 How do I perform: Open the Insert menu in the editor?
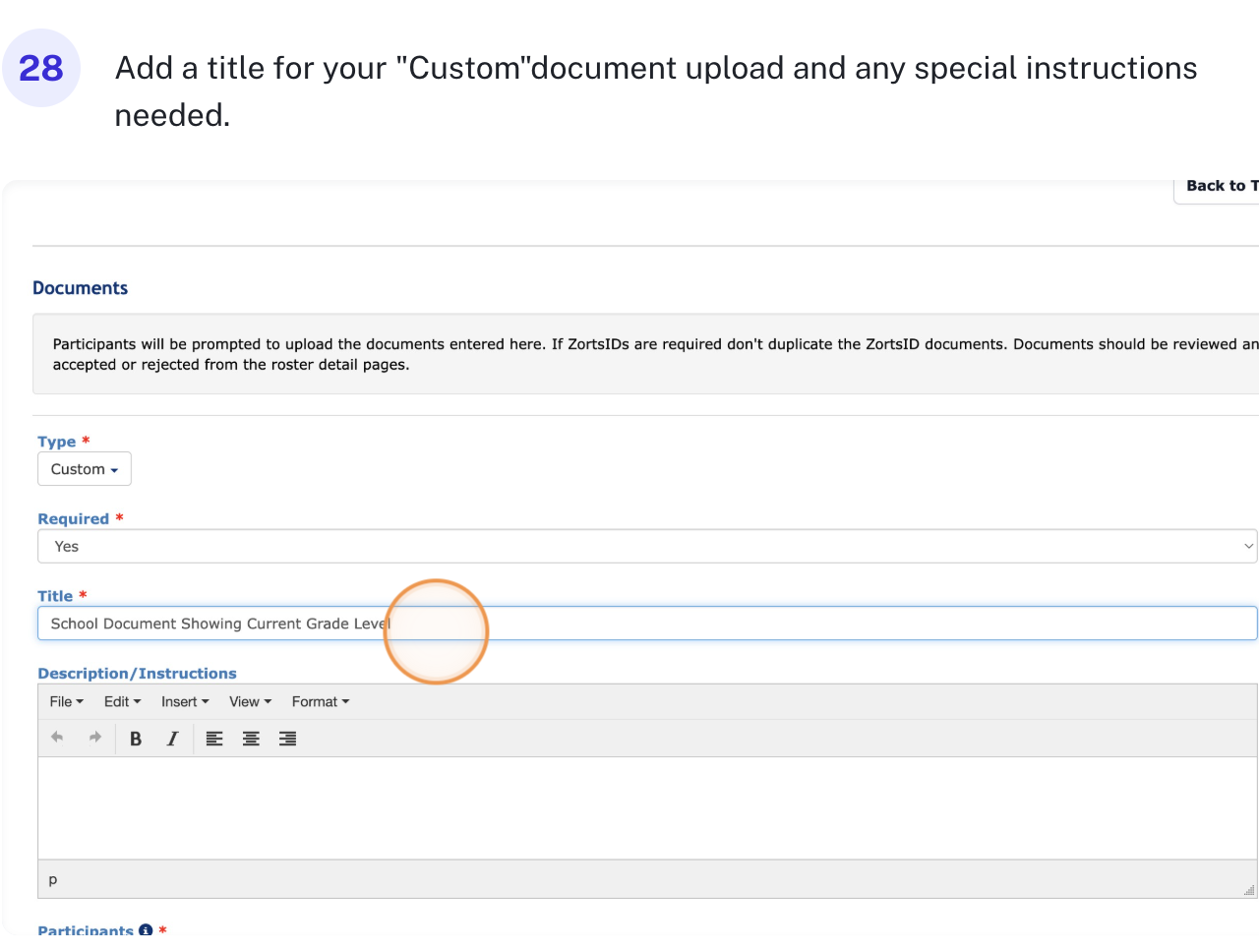[185, 701]
